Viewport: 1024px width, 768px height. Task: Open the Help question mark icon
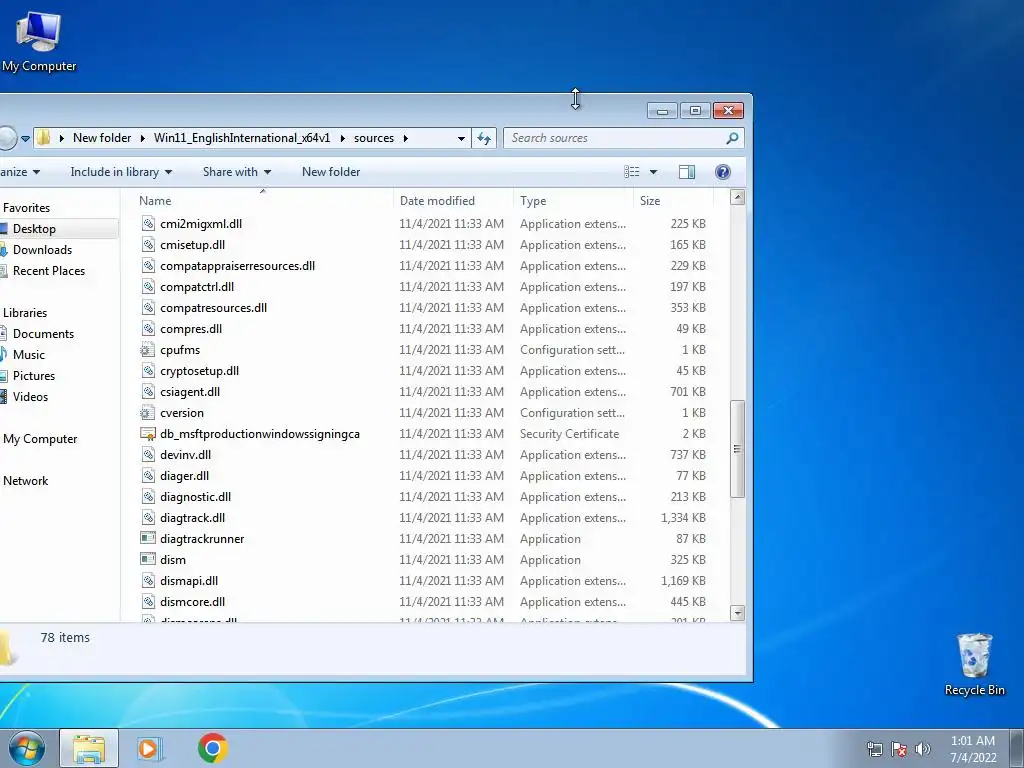[x=722, y=172]
